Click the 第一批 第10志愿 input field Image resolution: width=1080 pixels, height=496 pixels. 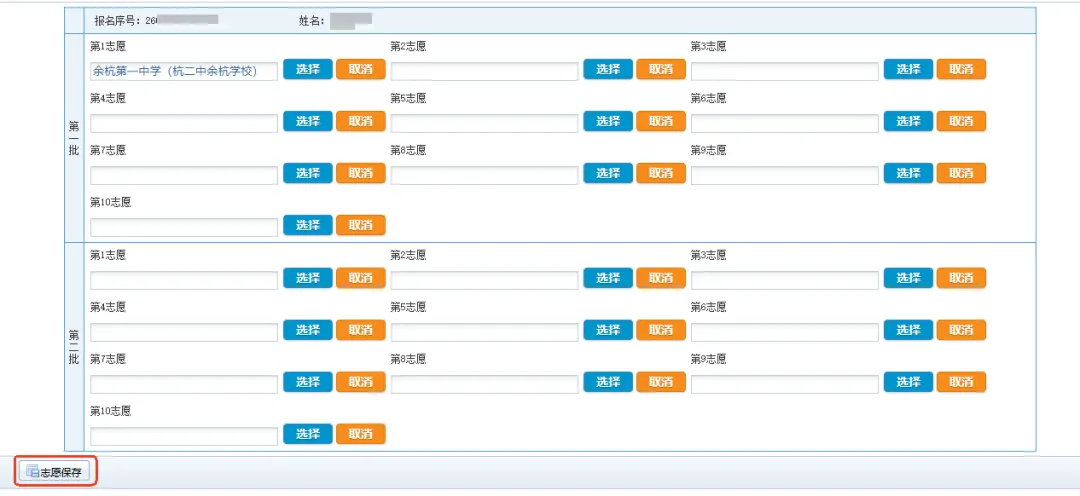[184, 227]
